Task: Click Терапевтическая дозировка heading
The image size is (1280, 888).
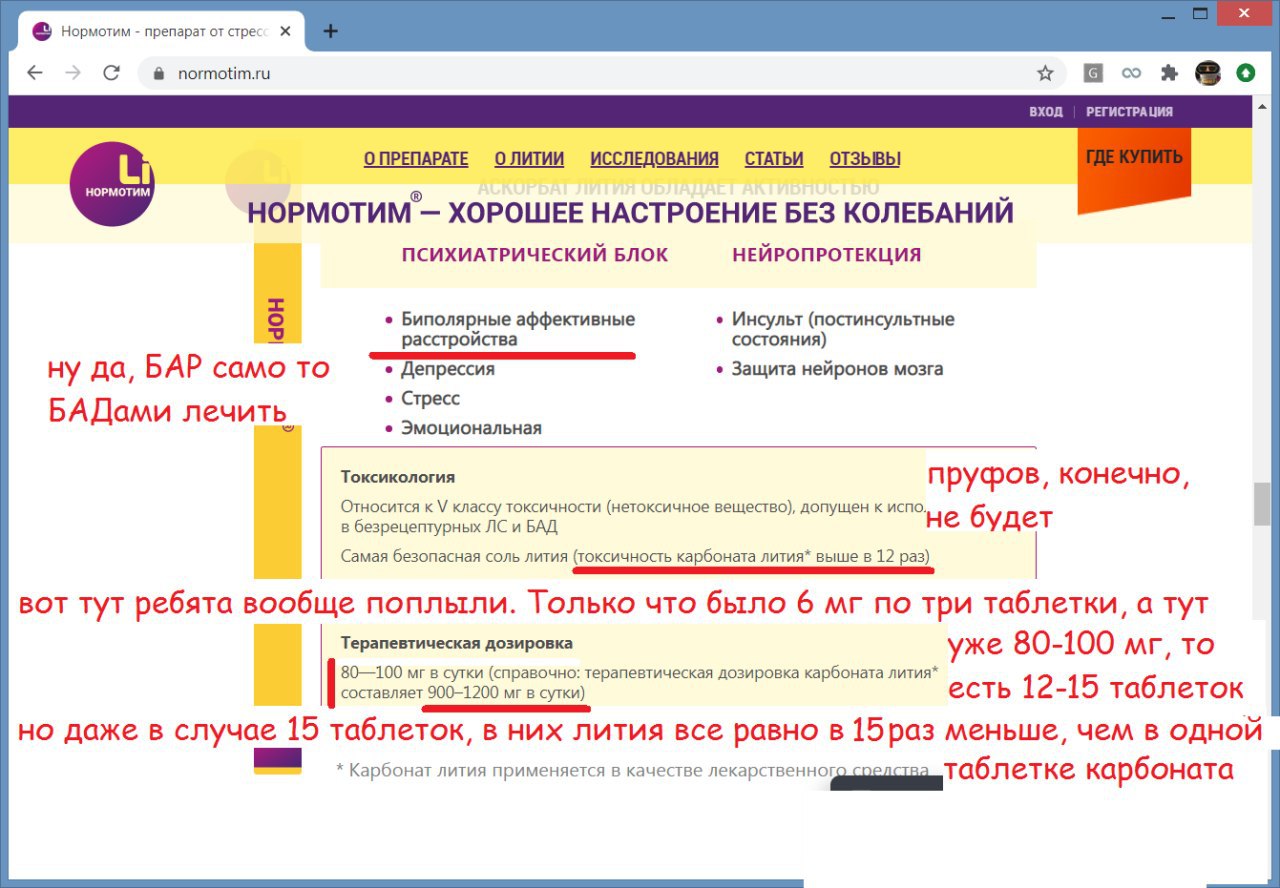Action: [457, 643]
